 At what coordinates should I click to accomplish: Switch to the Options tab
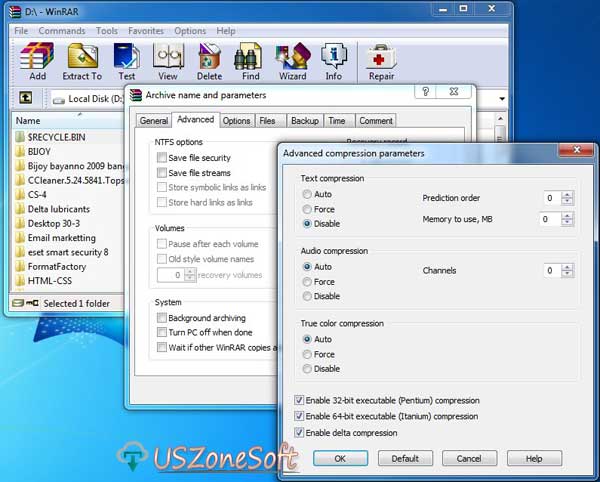click(x=236, y=121)
